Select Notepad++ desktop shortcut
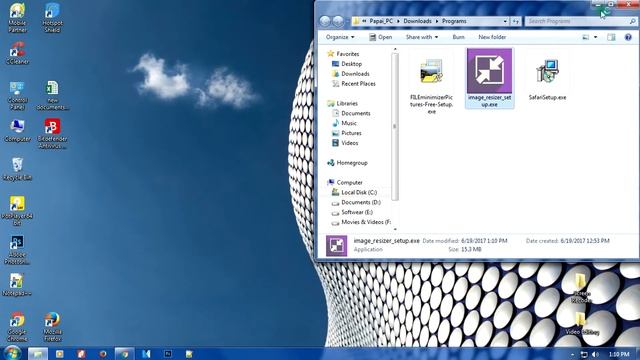Image resolution: width=640 pixels, height=360 pixels. (x=17, y=285)
